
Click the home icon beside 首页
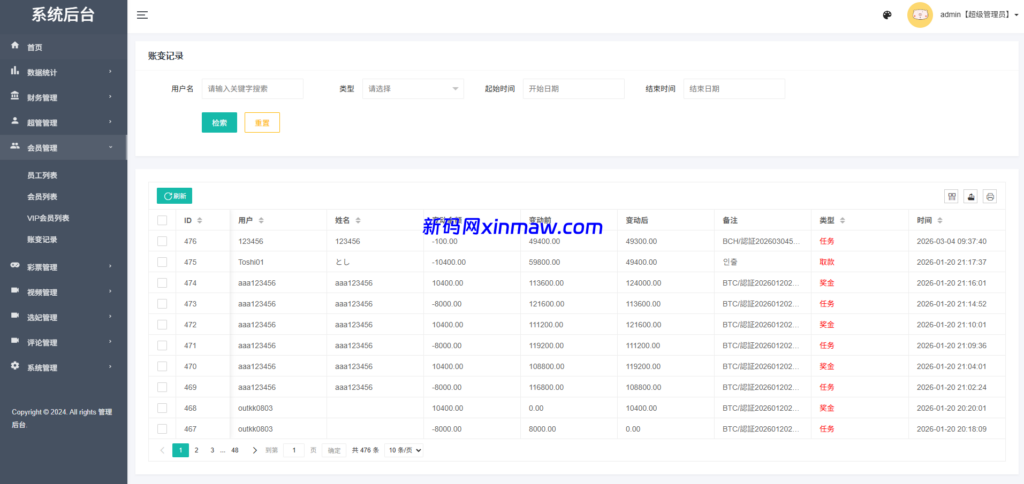[x=15, y=46]
